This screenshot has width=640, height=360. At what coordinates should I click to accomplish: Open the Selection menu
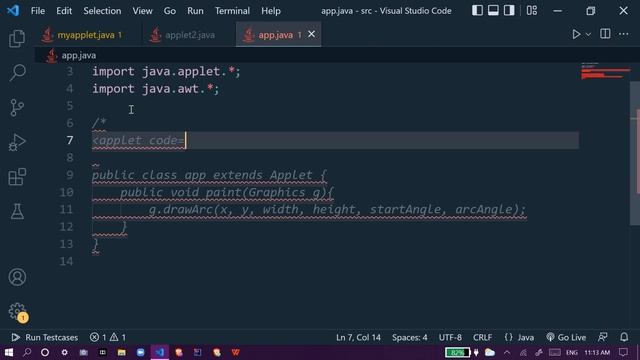click(102, 11)
